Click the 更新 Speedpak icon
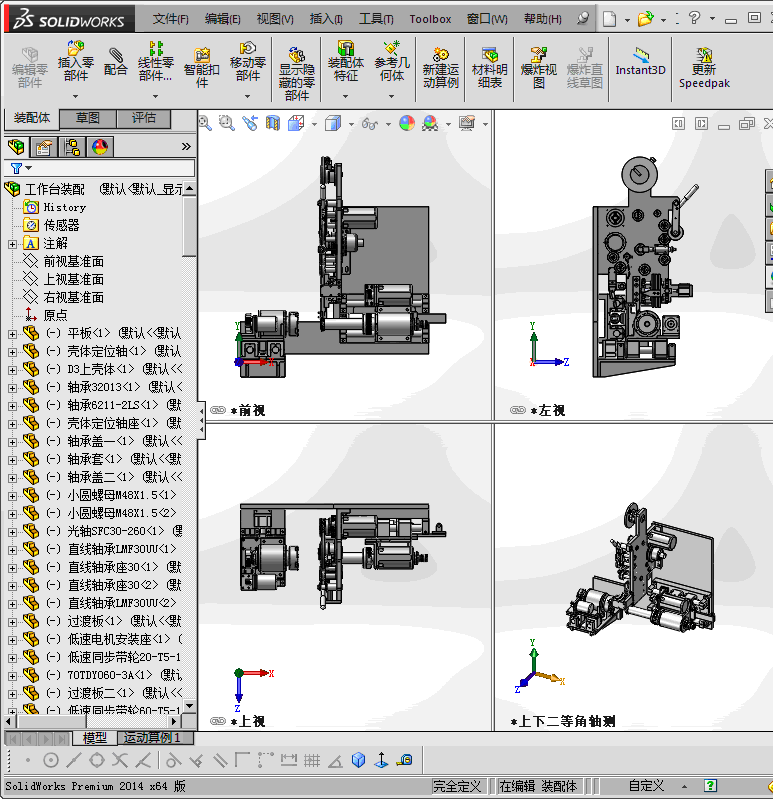This screenshot has height=799, width=773. pyautogui.click(x=704, y=65)
